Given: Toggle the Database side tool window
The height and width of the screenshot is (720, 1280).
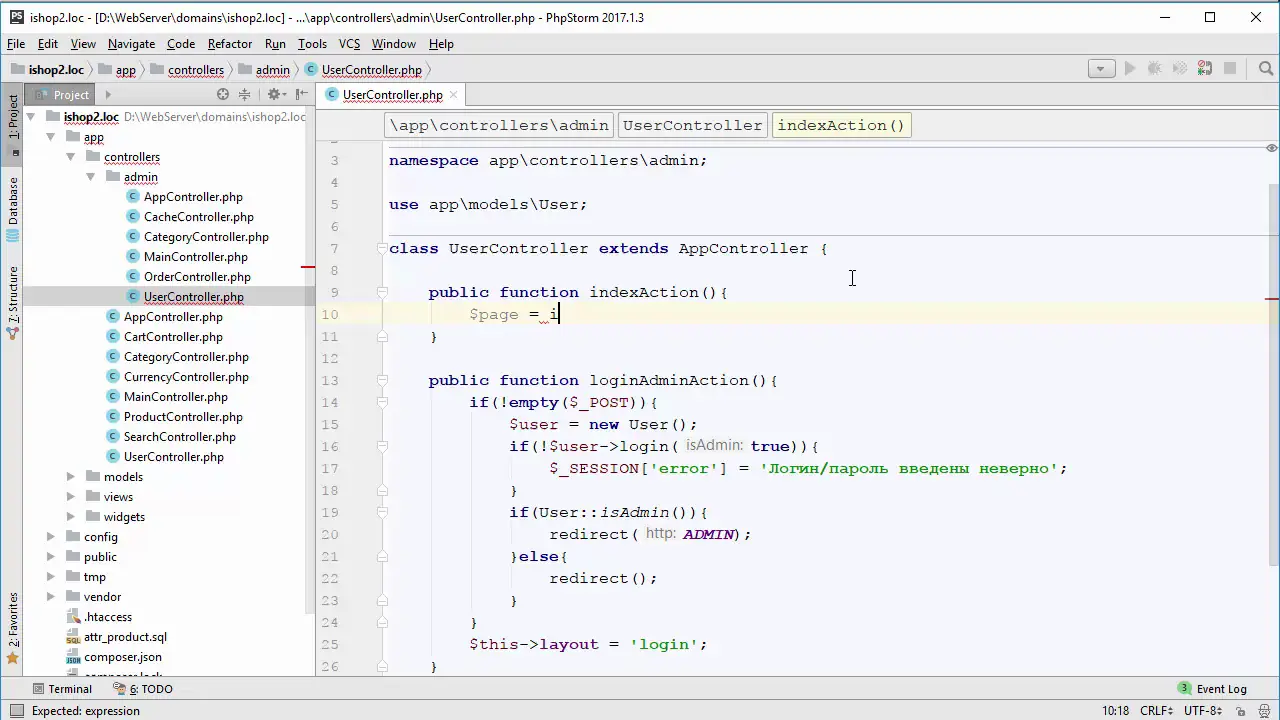Looking at the screenshot, I should [13, 211].
